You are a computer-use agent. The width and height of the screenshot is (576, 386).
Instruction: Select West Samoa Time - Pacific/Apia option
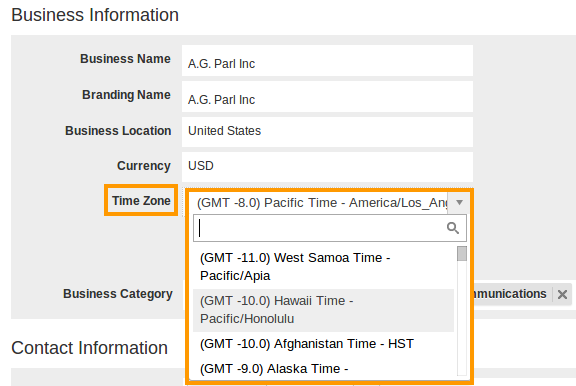click(323, 267)
